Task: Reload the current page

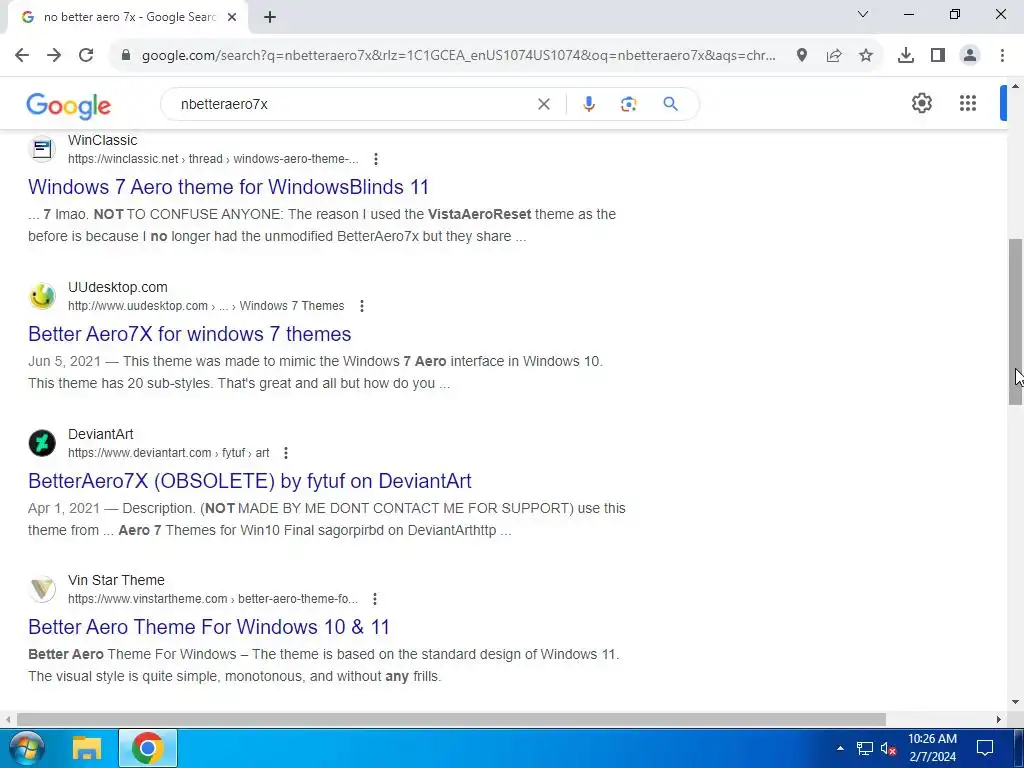Action: click(x=86, y=56)
